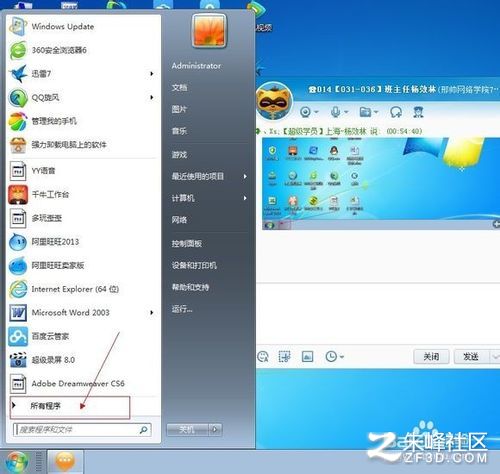Open Control Panel (控制面板)
The height and width of the screenshot is (474, 500).
click(x=187, y=244)
